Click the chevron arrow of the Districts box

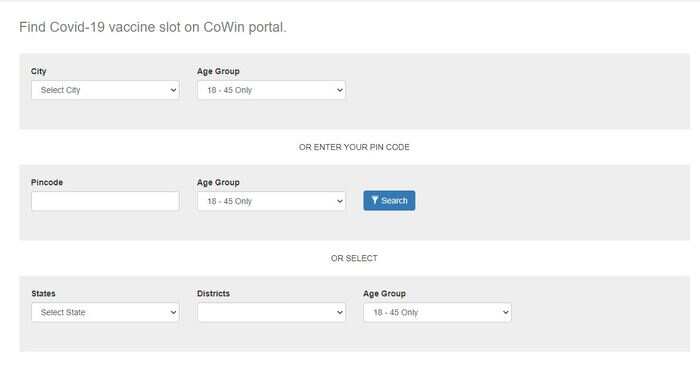point(339,313)
